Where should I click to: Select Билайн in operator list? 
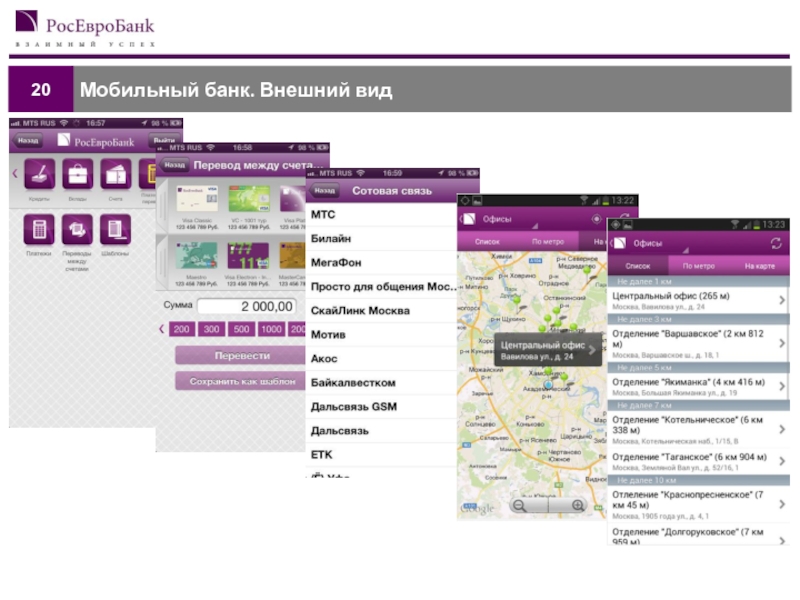381,239
